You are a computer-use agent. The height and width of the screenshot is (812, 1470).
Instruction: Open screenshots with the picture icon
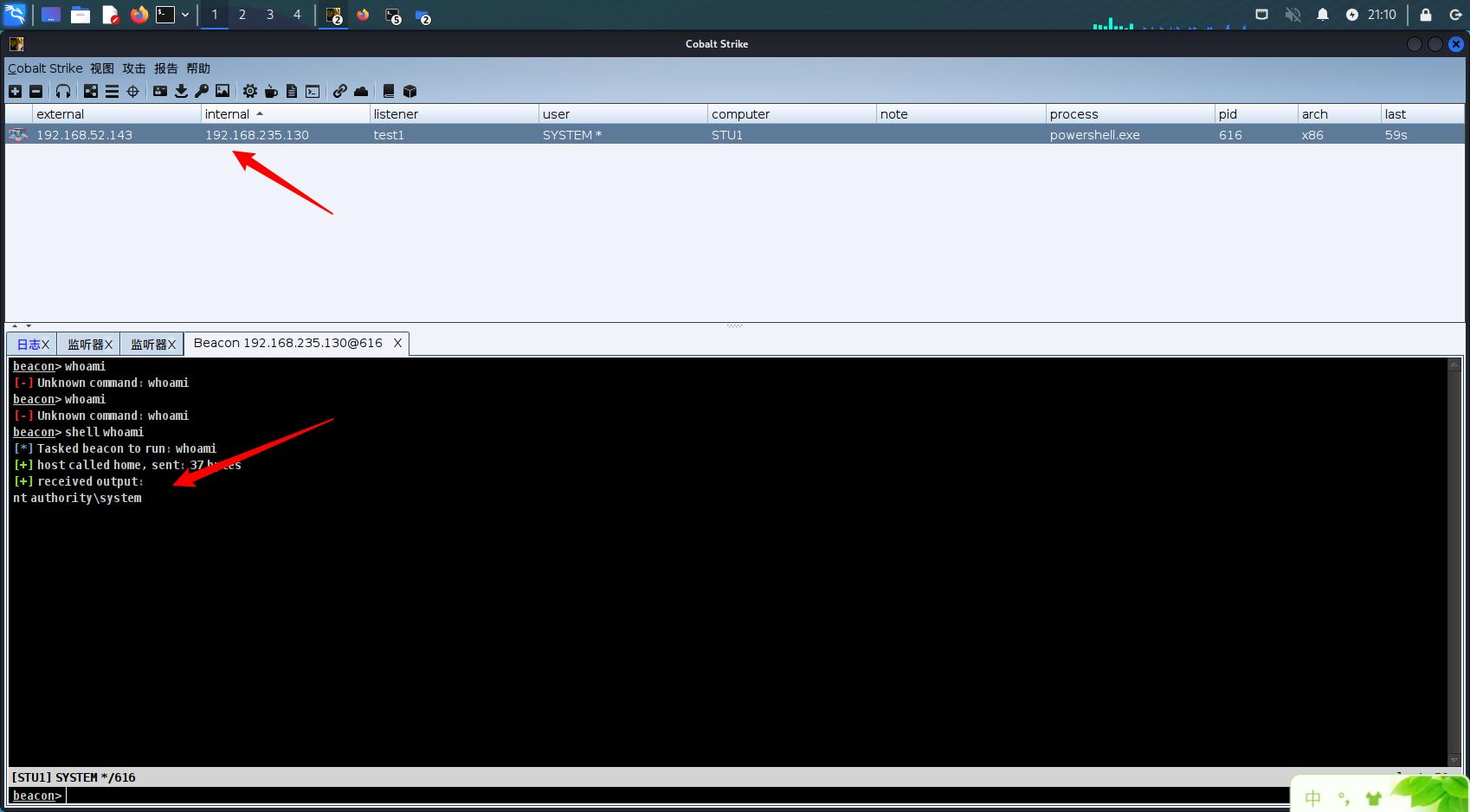coord(222,91)
